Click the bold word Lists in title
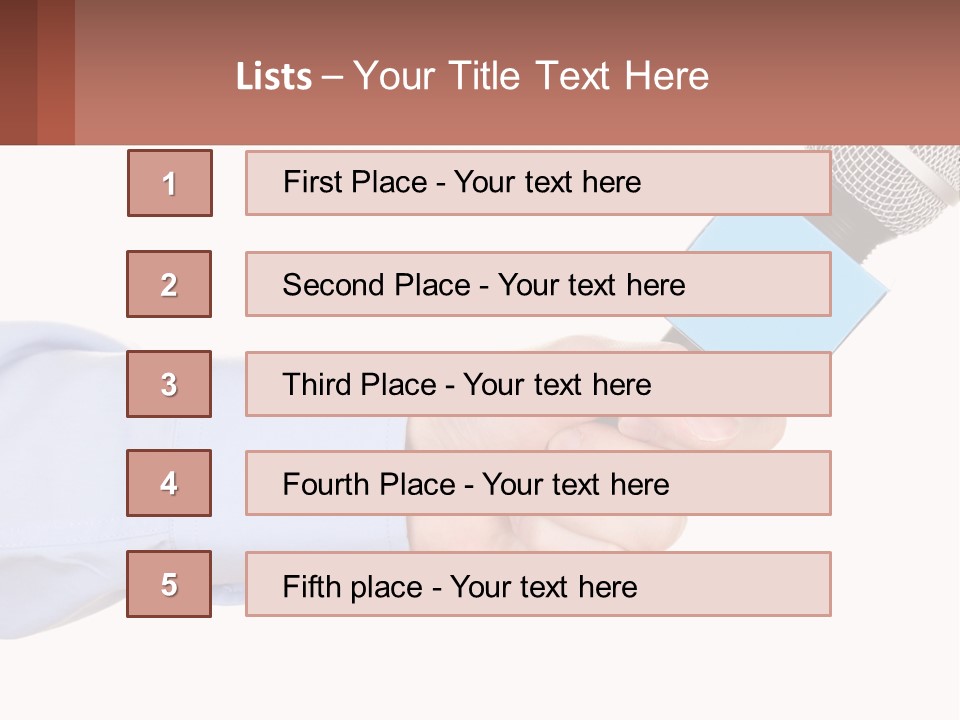960x720 pixels. 274,77
